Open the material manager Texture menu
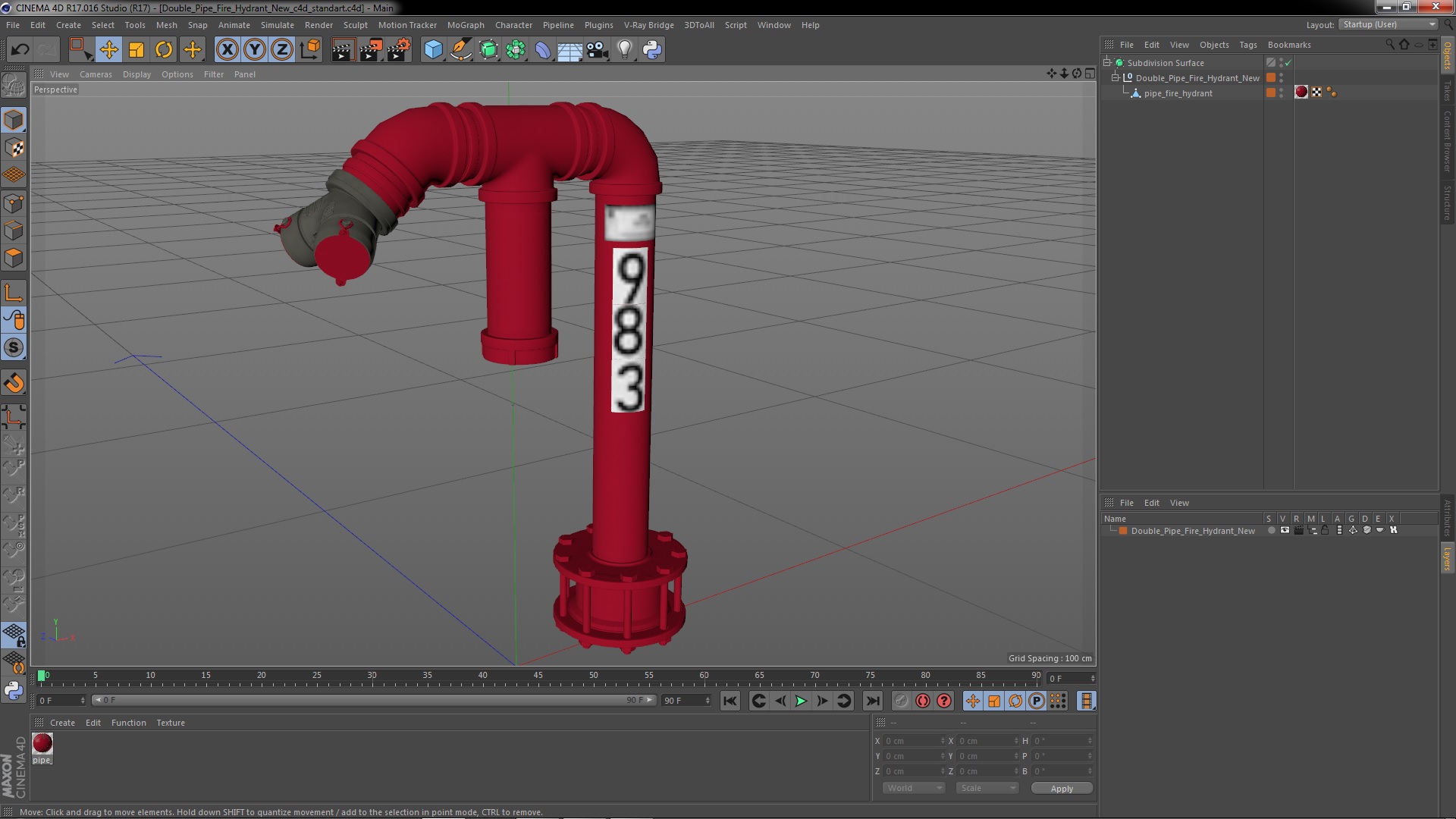1456x819 pixels. (x=171, y=723)
